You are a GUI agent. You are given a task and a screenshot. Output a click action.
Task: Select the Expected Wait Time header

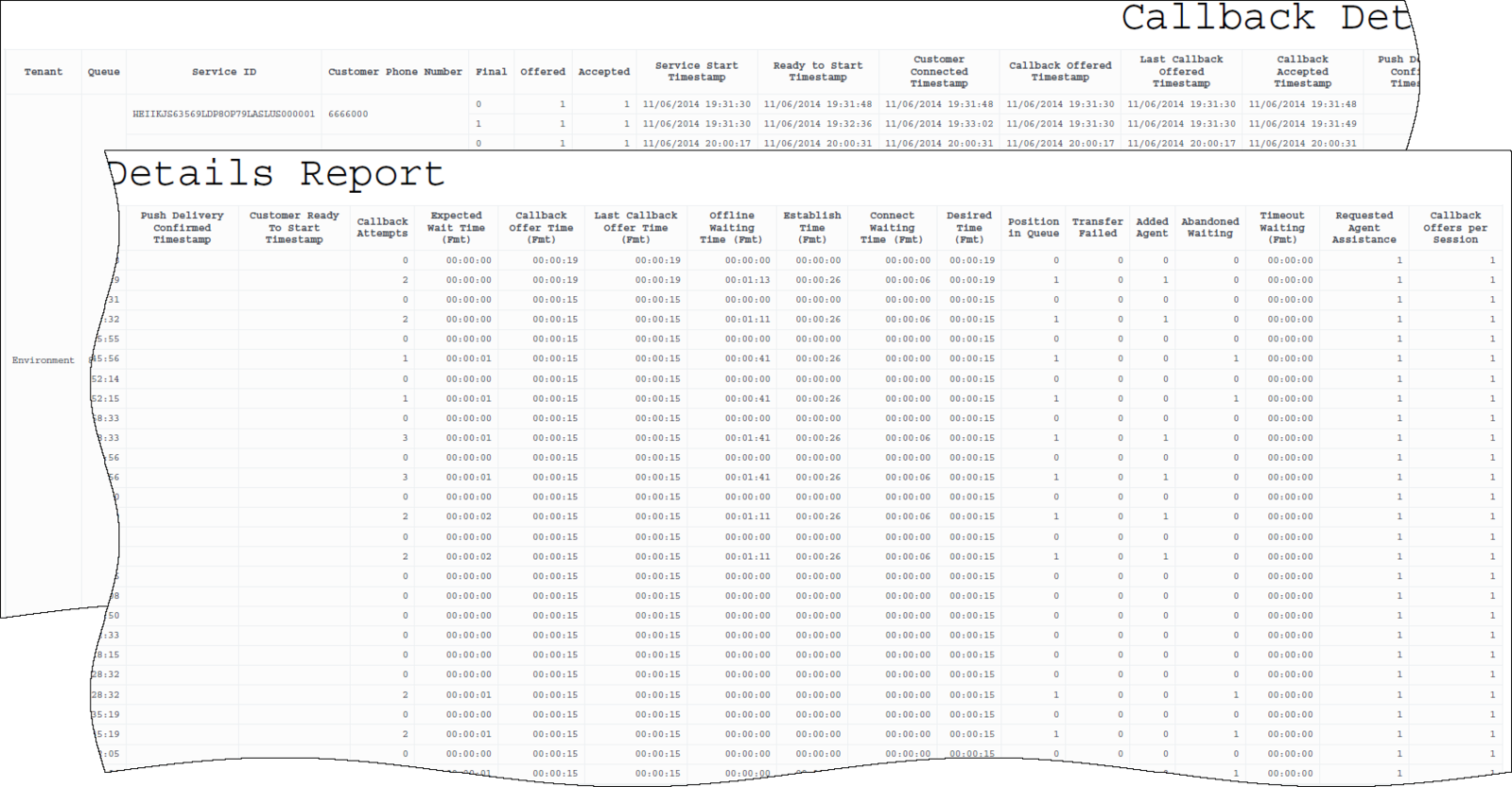tap(456, 228)
